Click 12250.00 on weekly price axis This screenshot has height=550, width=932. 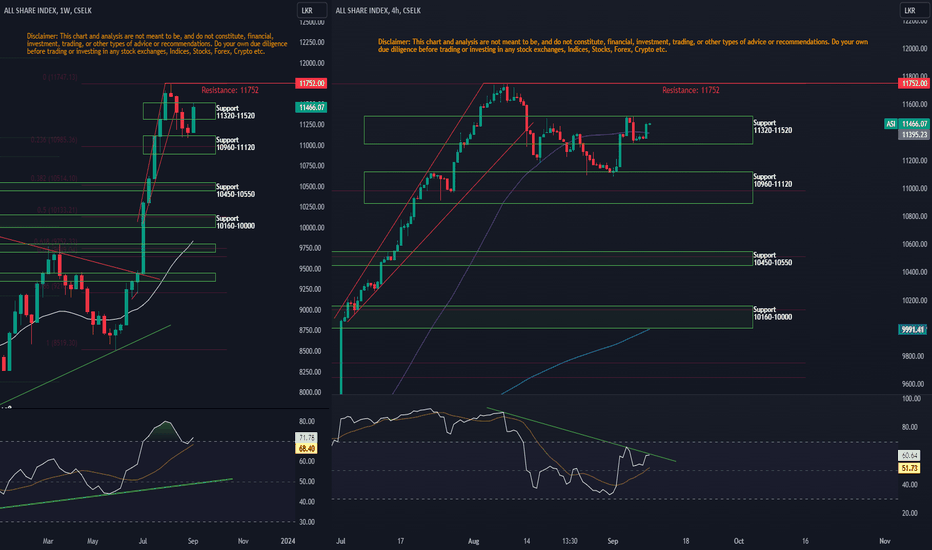coord(312,42)
